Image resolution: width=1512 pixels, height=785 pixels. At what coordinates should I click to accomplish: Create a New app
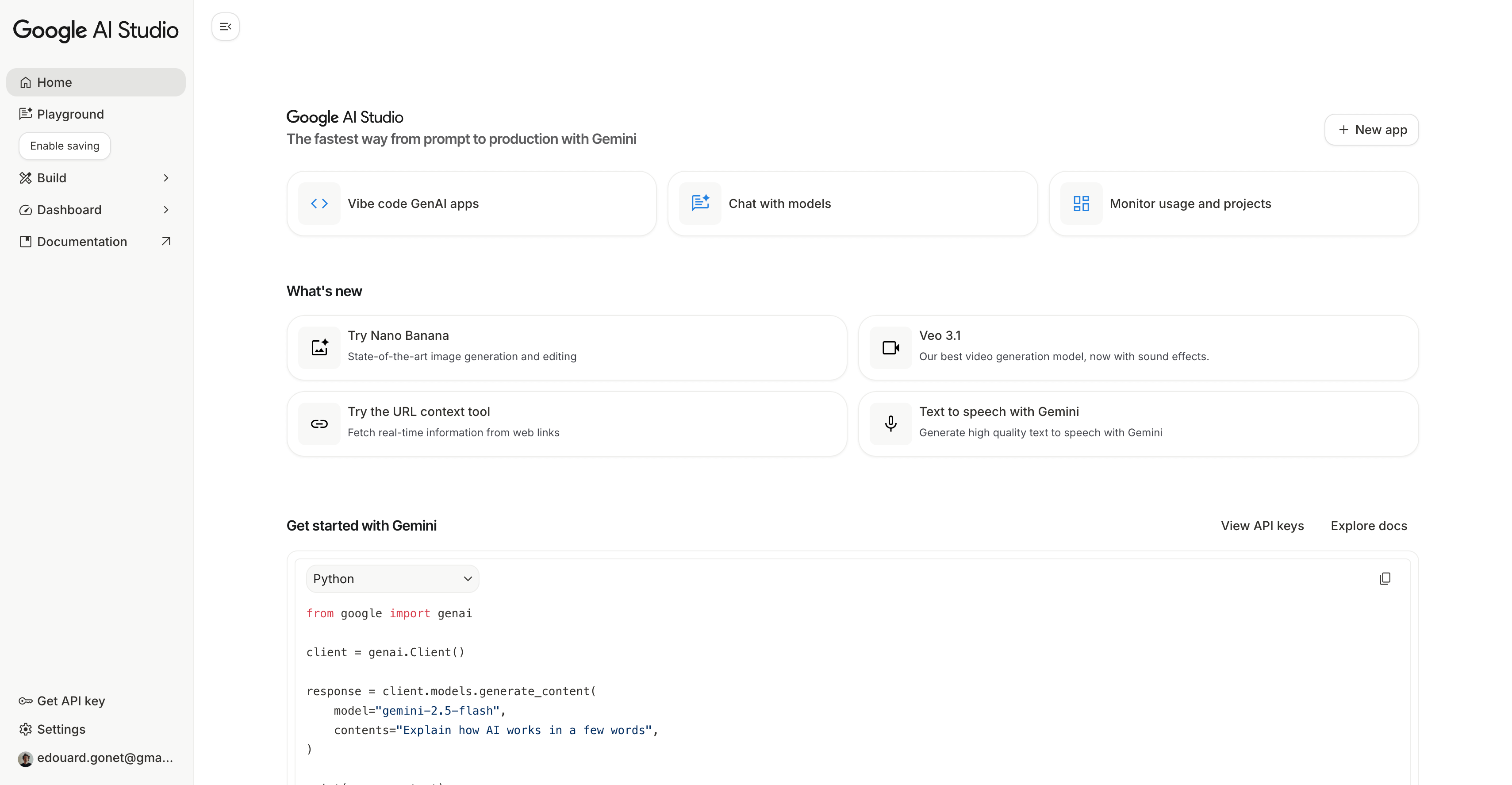coord(1371,129)
